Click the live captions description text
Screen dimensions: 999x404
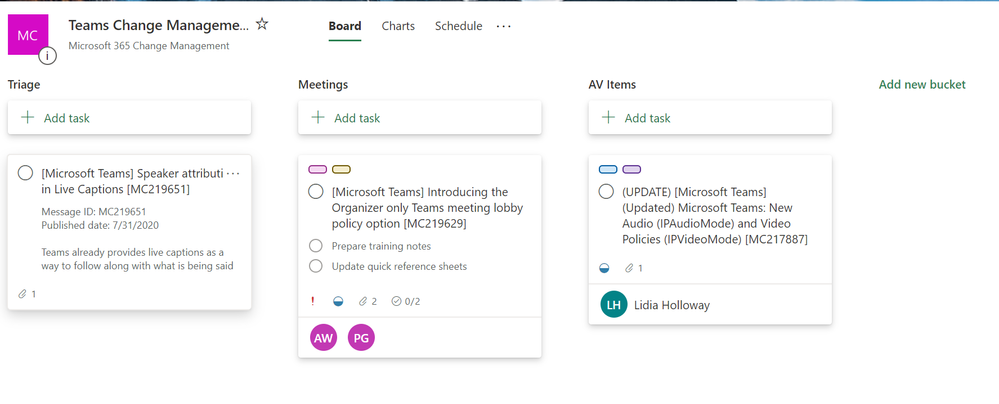click(x=137, y=259)
